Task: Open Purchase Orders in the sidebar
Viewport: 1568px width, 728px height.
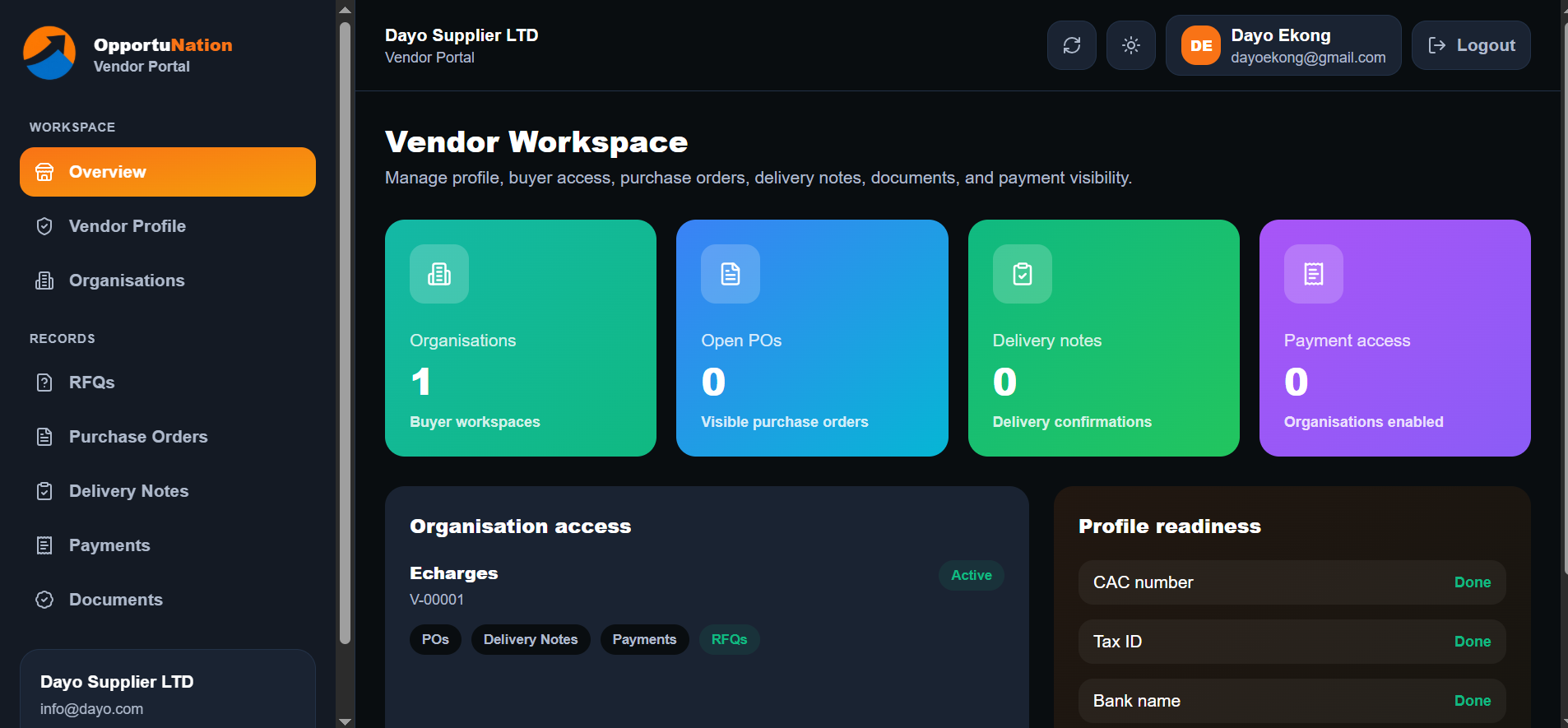Action: click(168, 437)
